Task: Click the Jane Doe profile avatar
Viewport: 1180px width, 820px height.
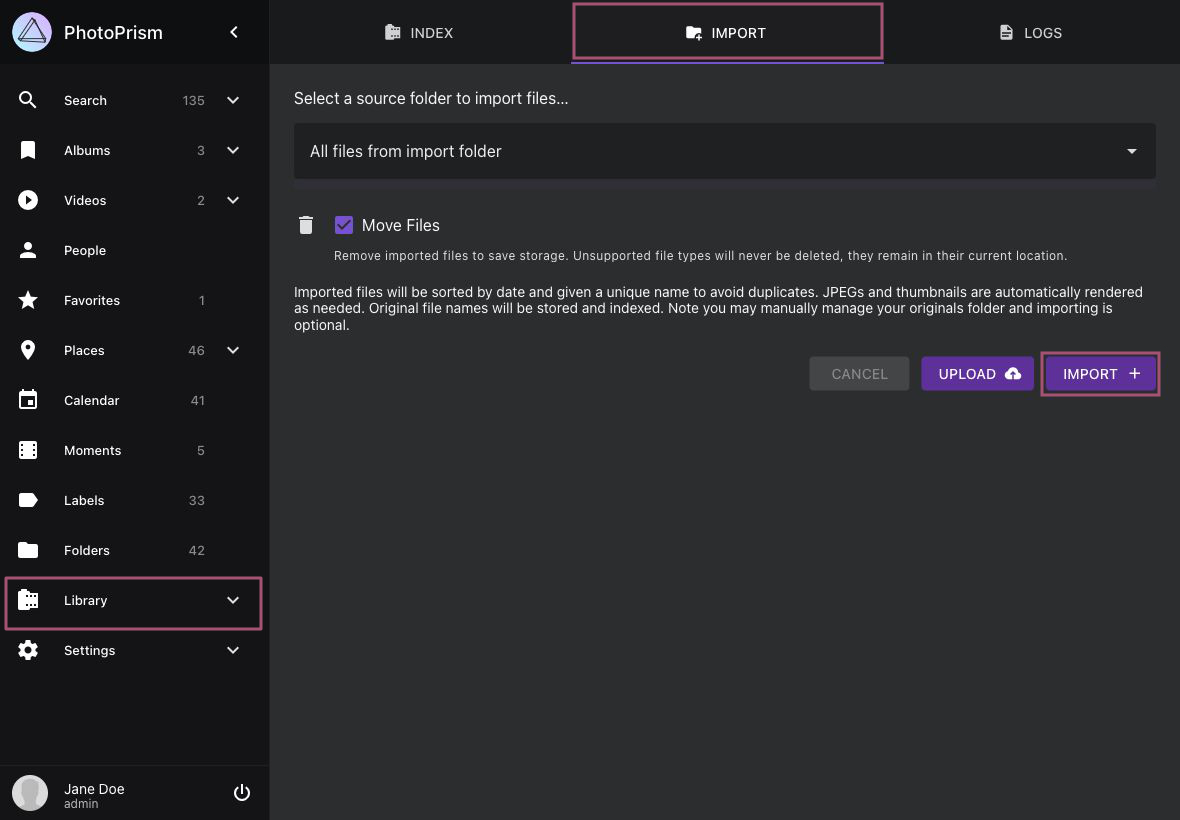Action: tap(29, 792)
